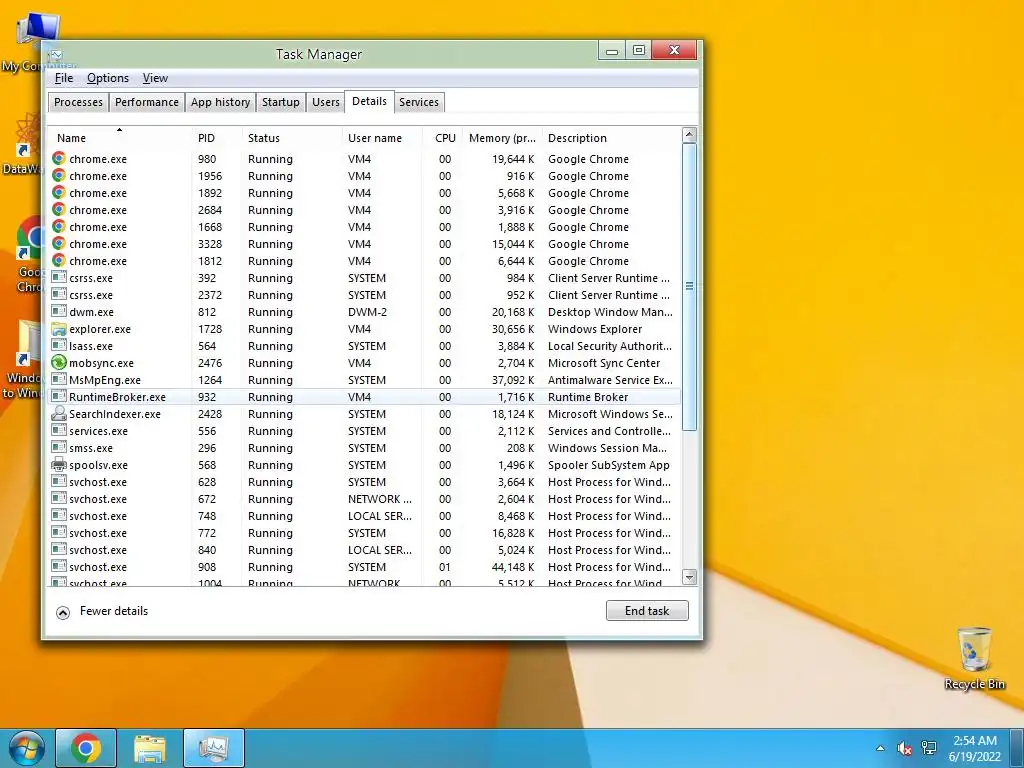The image size is (1024, 768).
Task: Click the Windows Explorer description
Action: tap(595, 329)
